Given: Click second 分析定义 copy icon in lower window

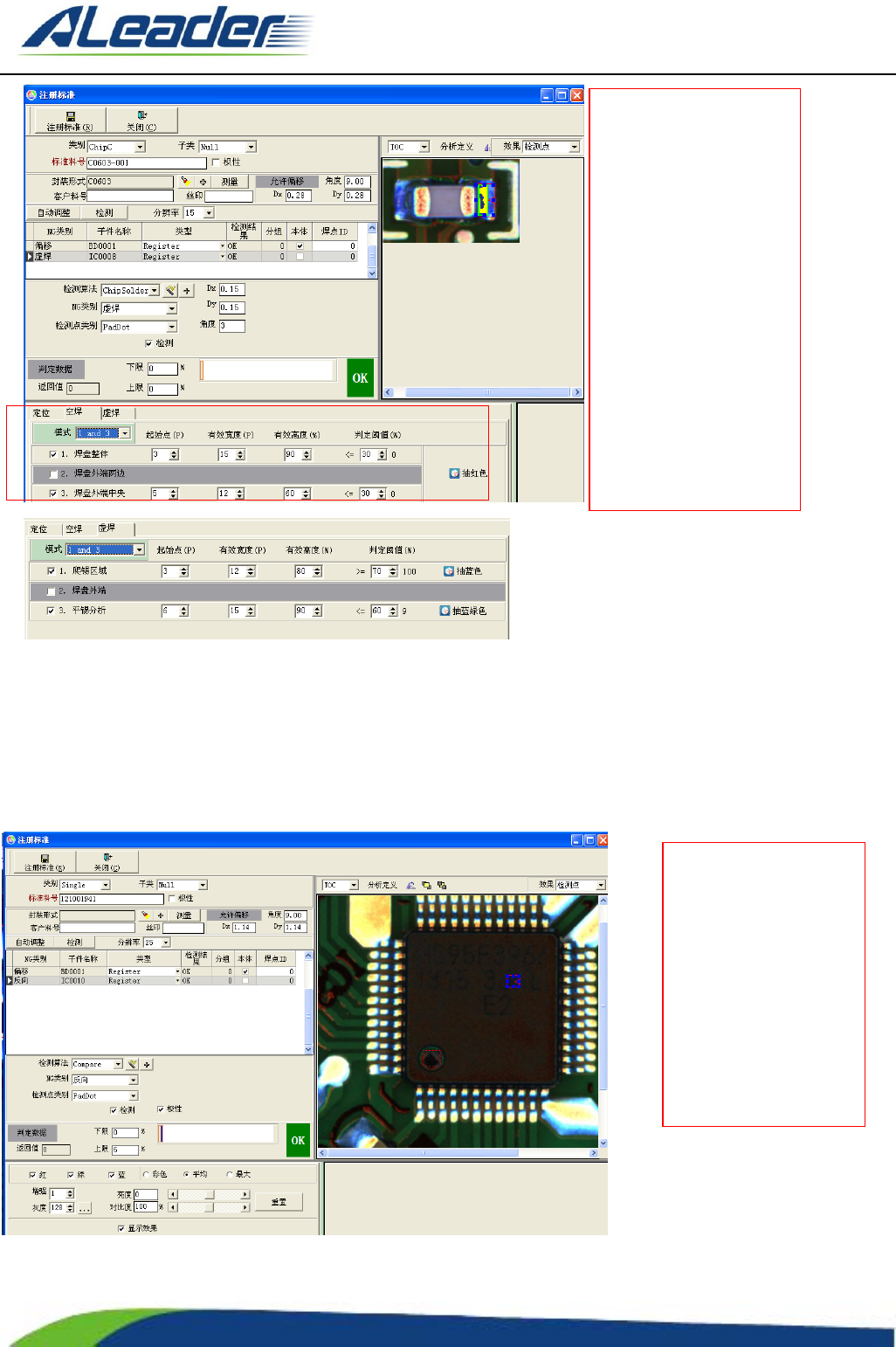Looking at the screenshot, I should pyautogui.click(x=426, y=885).
